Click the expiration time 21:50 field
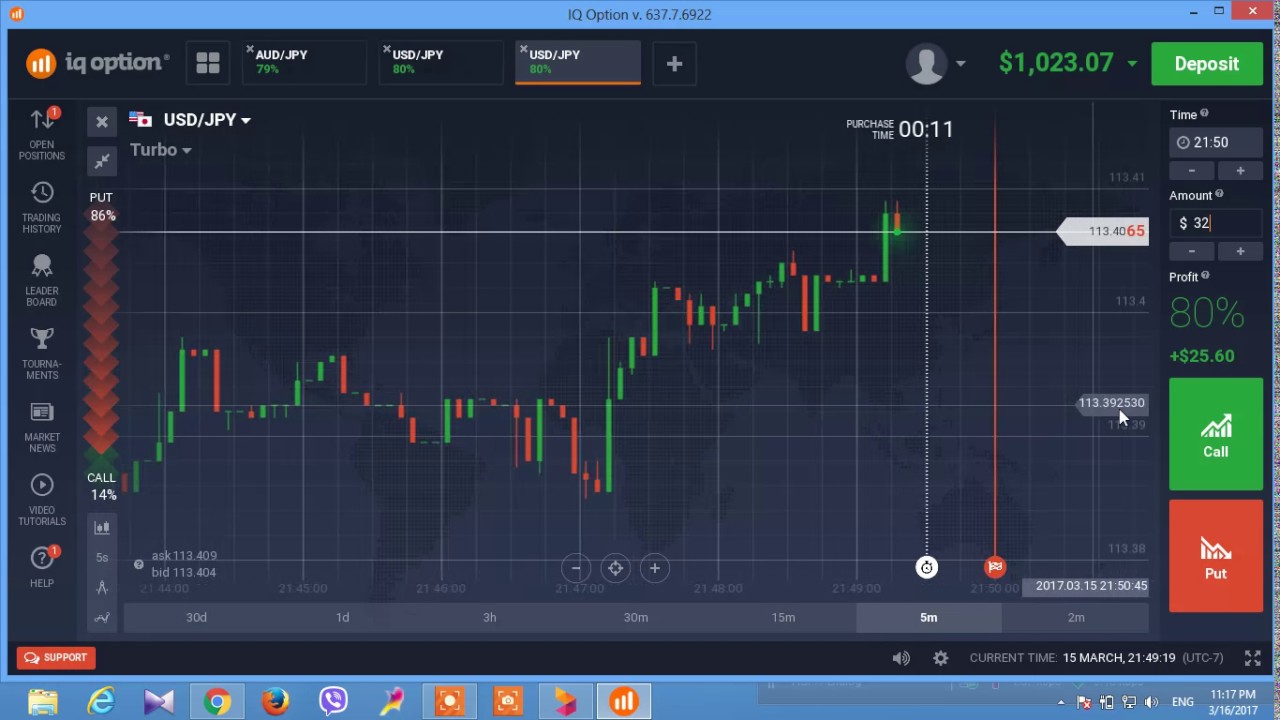The width and height of the screenshot is (1280, 720). click(1216, 143)
